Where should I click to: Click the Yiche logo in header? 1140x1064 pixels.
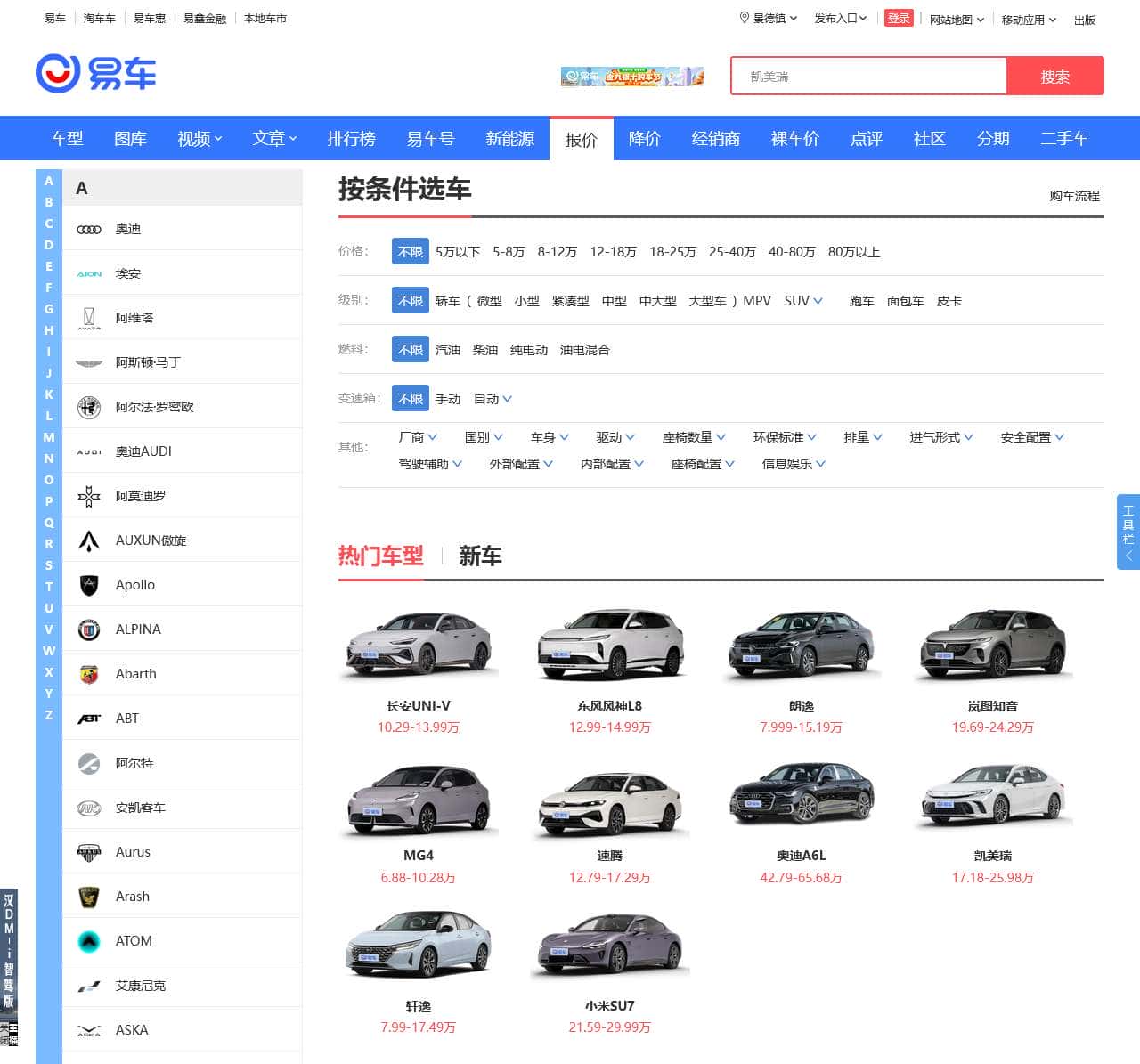tap(96, 74)
